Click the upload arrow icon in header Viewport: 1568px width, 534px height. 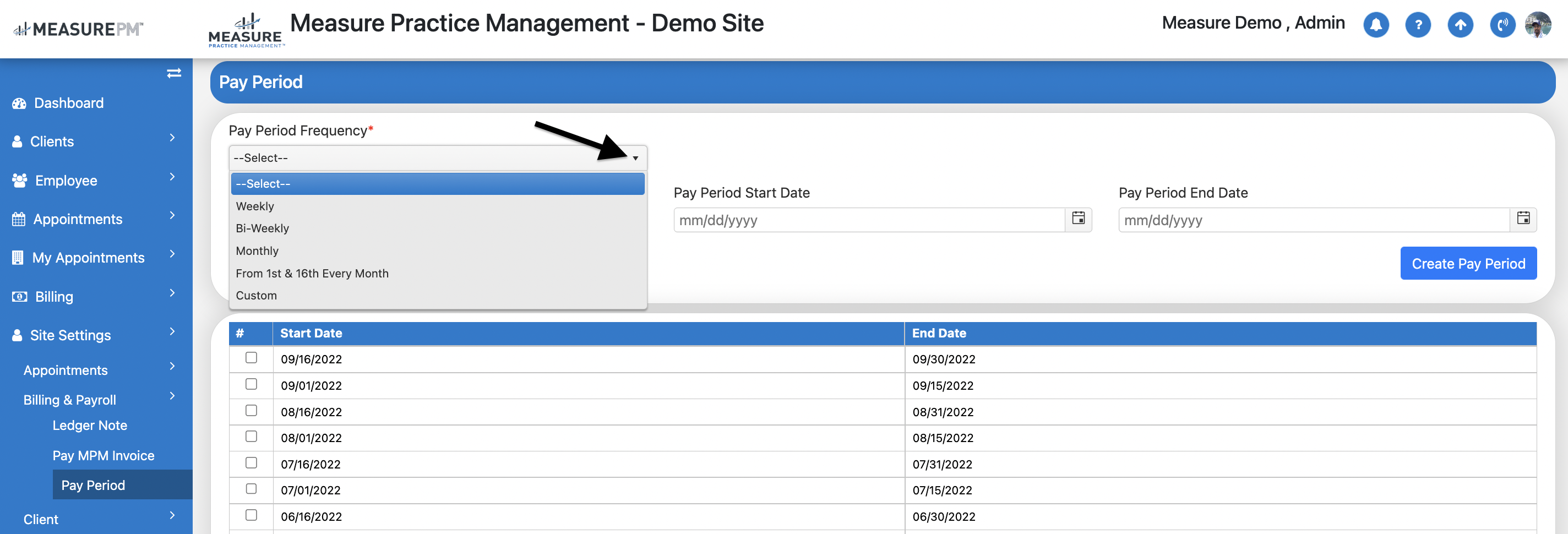pyautogui.click(x=1460, y=25)
